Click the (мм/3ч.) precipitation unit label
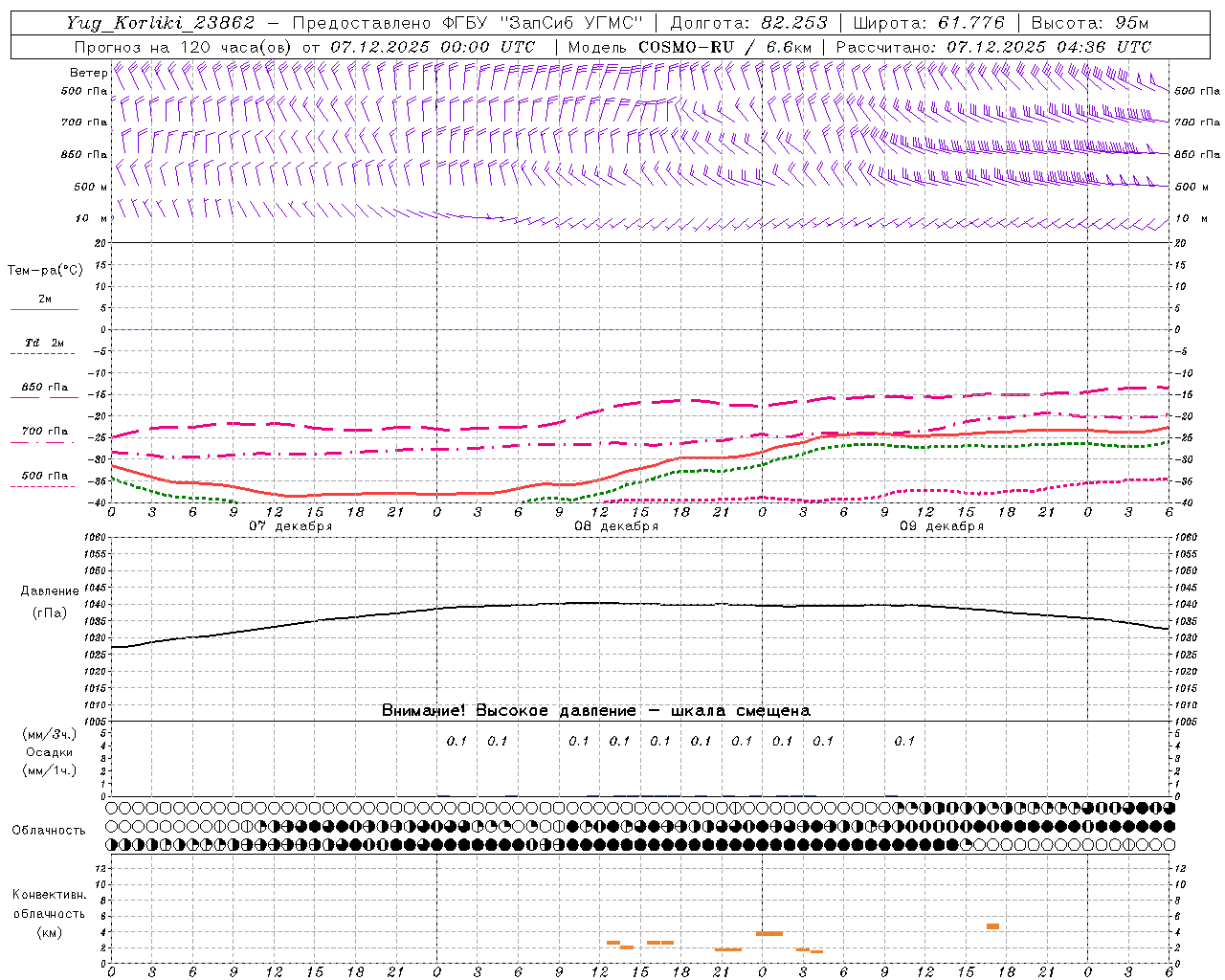 click(x=50, y=734)
